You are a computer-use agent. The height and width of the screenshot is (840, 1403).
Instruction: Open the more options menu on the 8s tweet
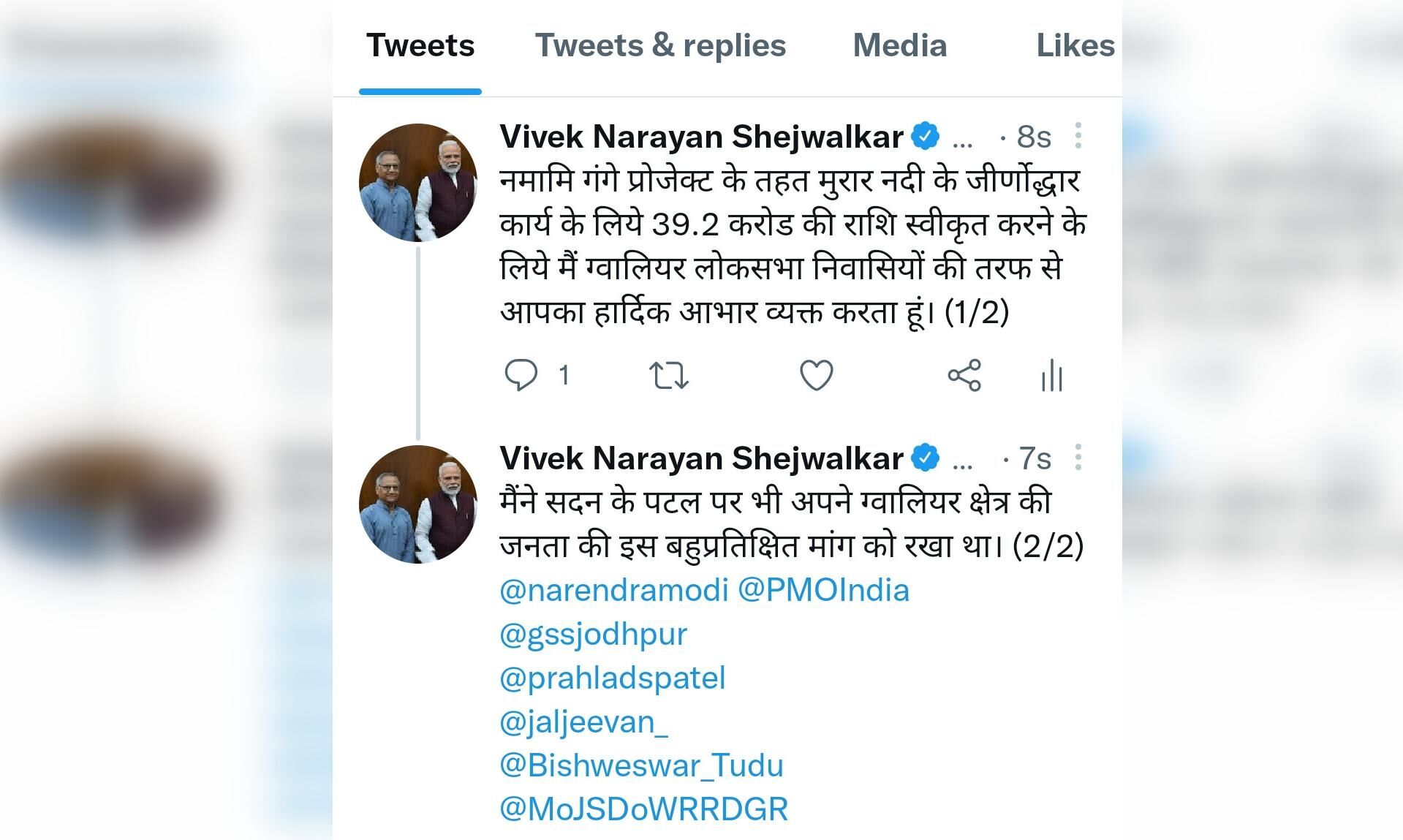[x=1078, y=136]
